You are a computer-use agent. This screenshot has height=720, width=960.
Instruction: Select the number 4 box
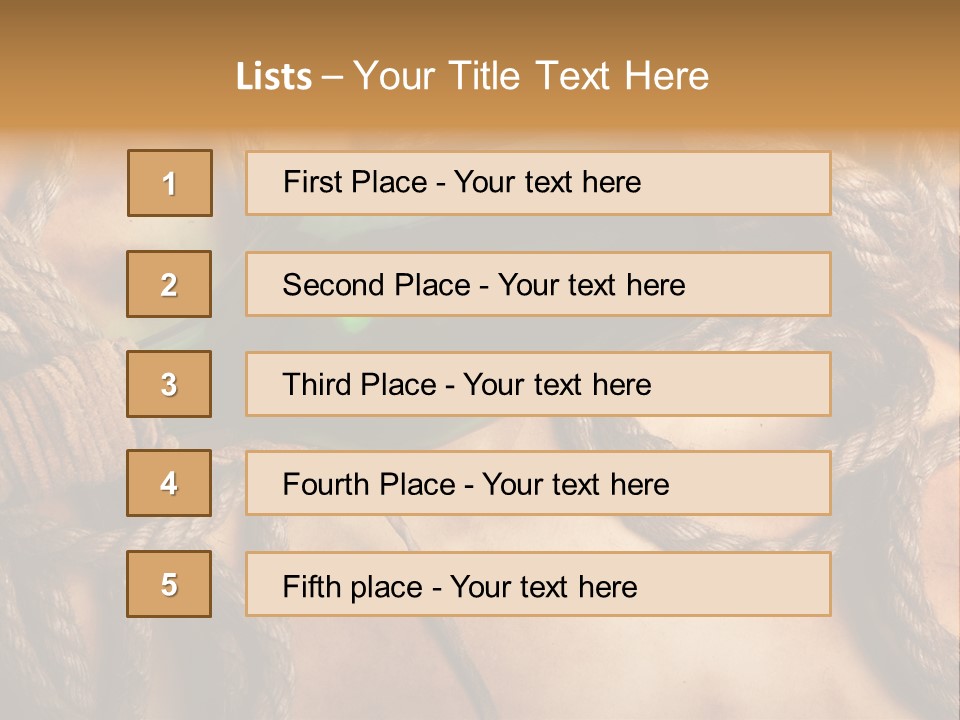click(169, 483)
